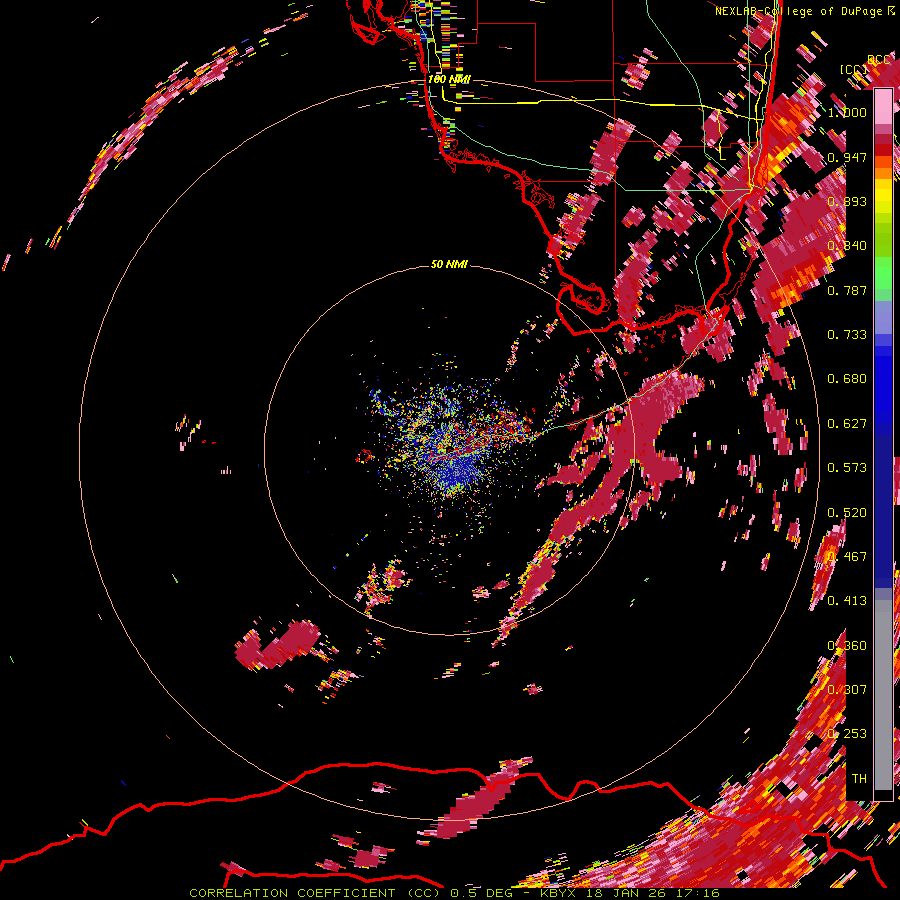Click the NEXLAB-College of DuPage header text

click(x=798, y=11)
